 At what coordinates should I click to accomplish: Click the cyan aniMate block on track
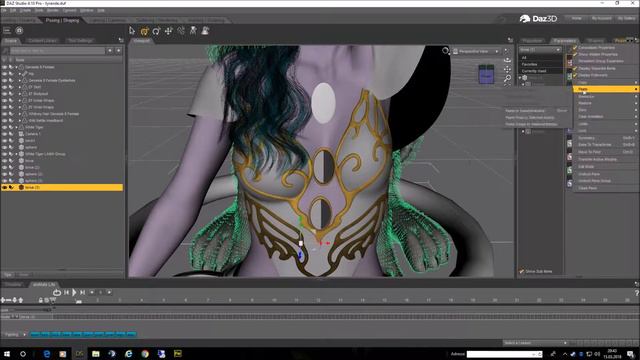[83, 334]
